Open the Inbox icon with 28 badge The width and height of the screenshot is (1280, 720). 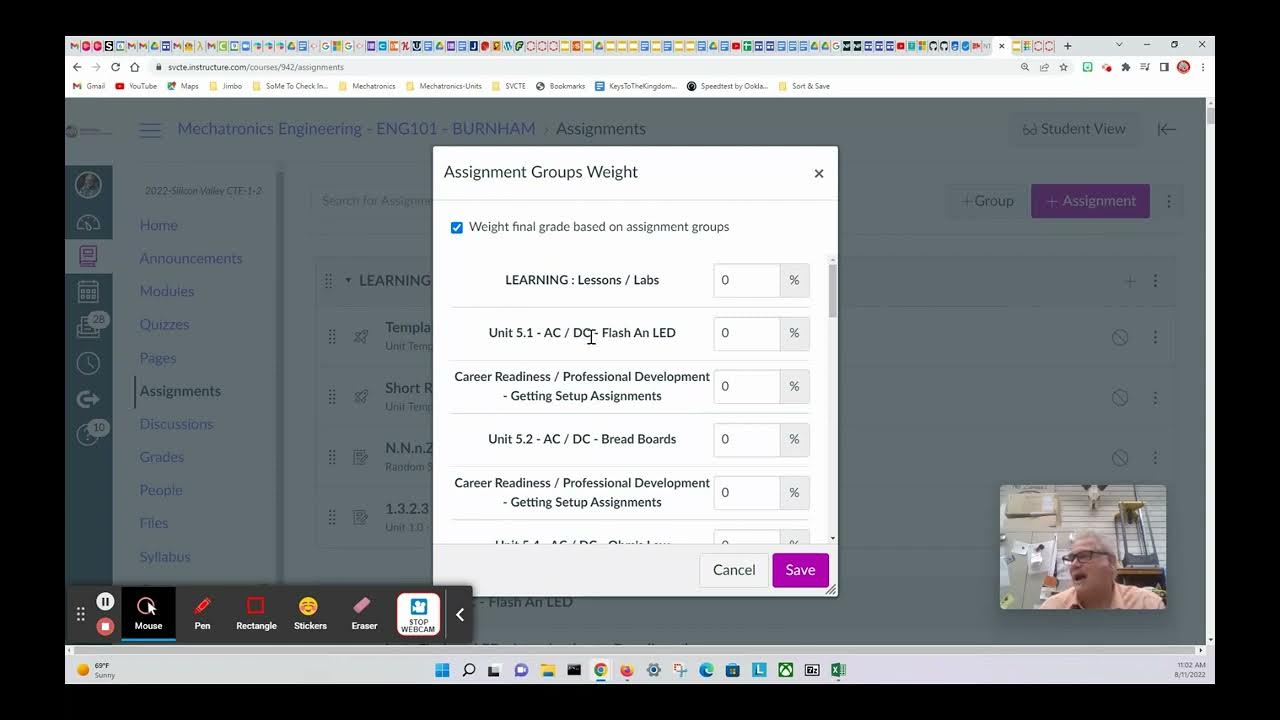pos(88,327)
